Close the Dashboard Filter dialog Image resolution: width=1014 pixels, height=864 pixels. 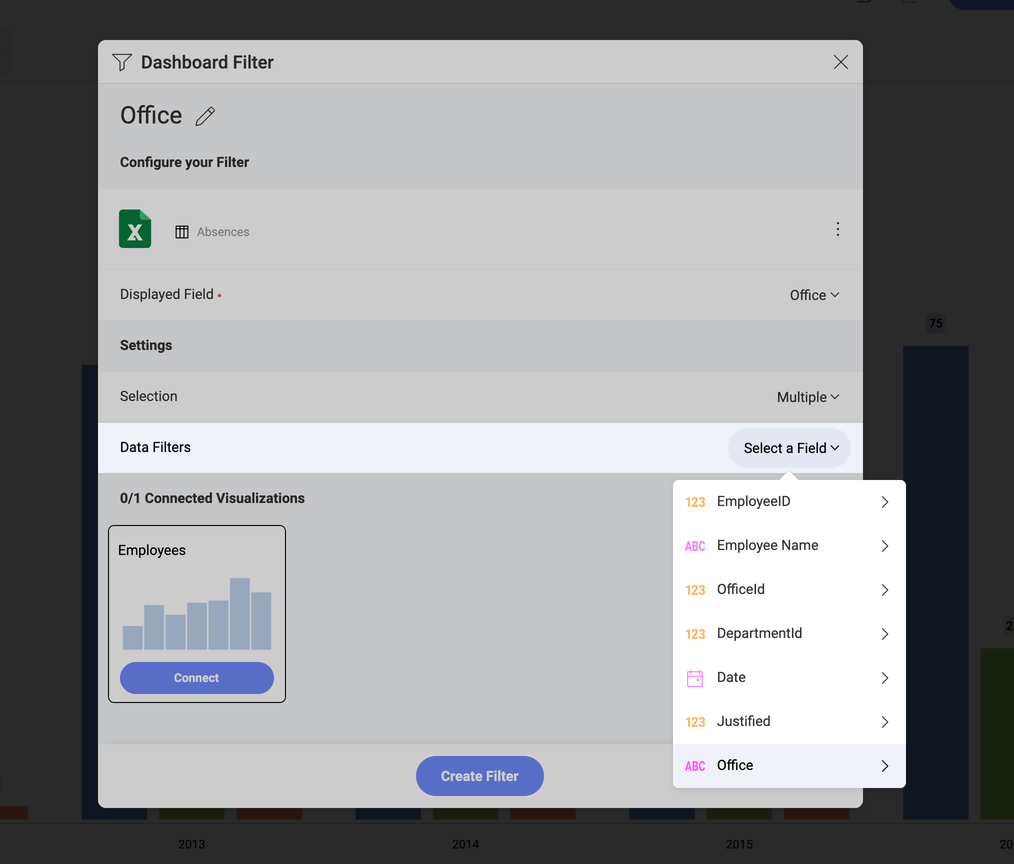tap(841, 62)
